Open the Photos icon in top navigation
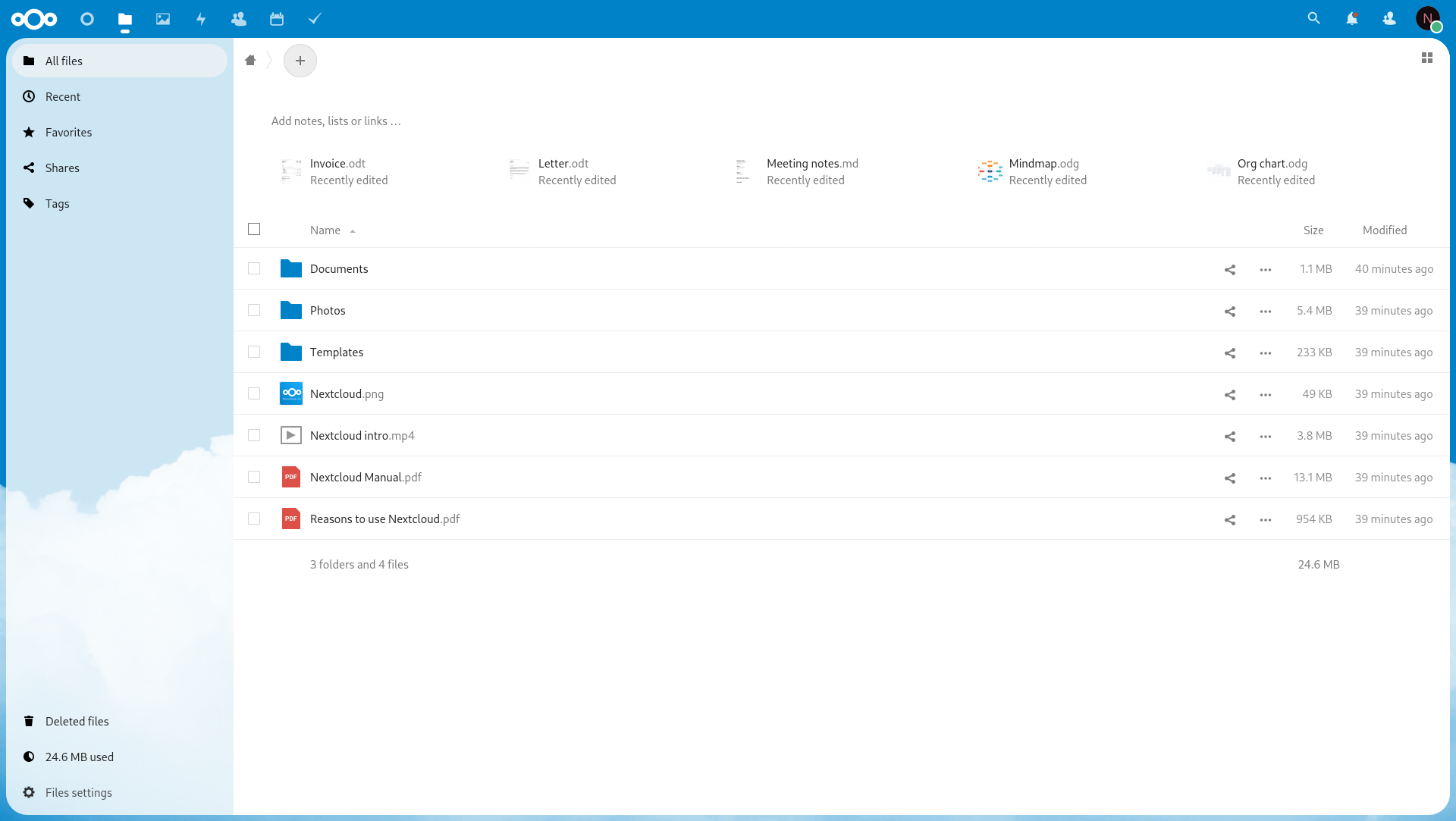Image resolution: width=1456 pixels, height=821 pixels. pos(163,19)
